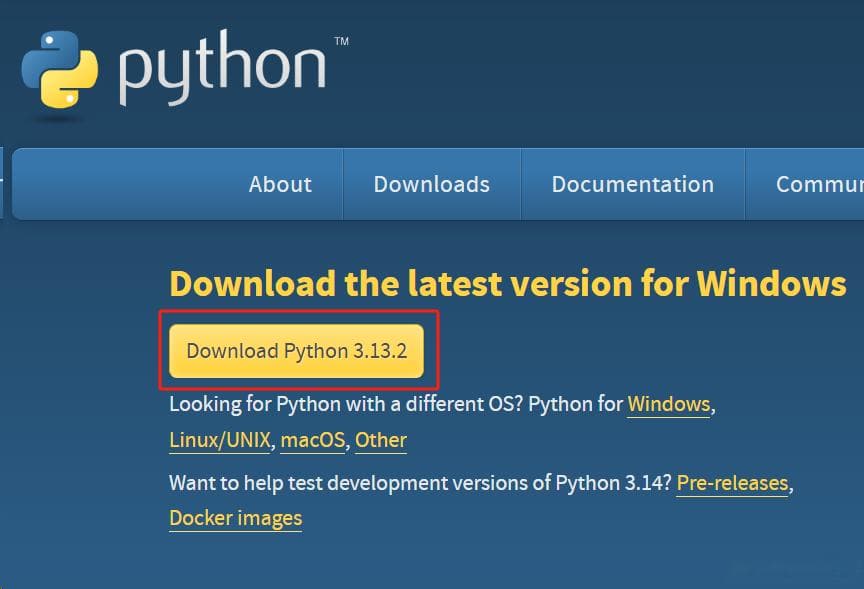Follow the Windows link
This screenshot has height=589, width=864.
click(x=668, y=404)
